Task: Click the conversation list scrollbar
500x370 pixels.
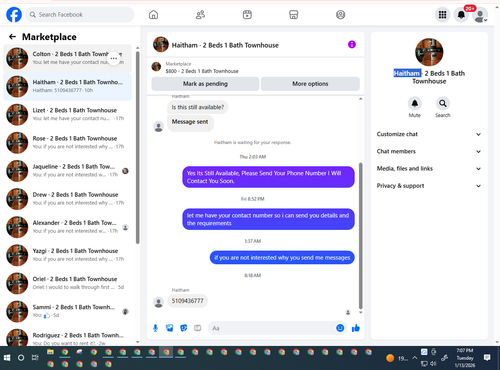Action: [x=137, y=148]
